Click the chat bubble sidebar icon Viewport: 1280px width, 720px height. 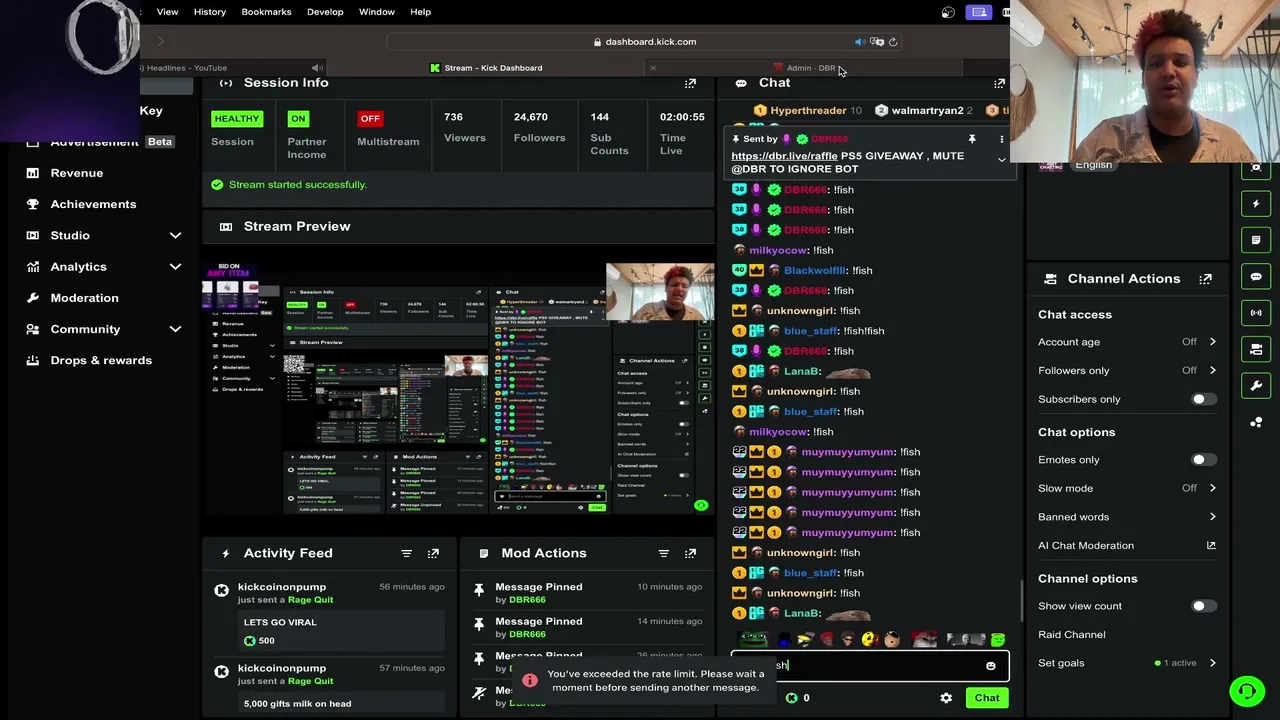pyautogui.click(x=1256, y=277)
